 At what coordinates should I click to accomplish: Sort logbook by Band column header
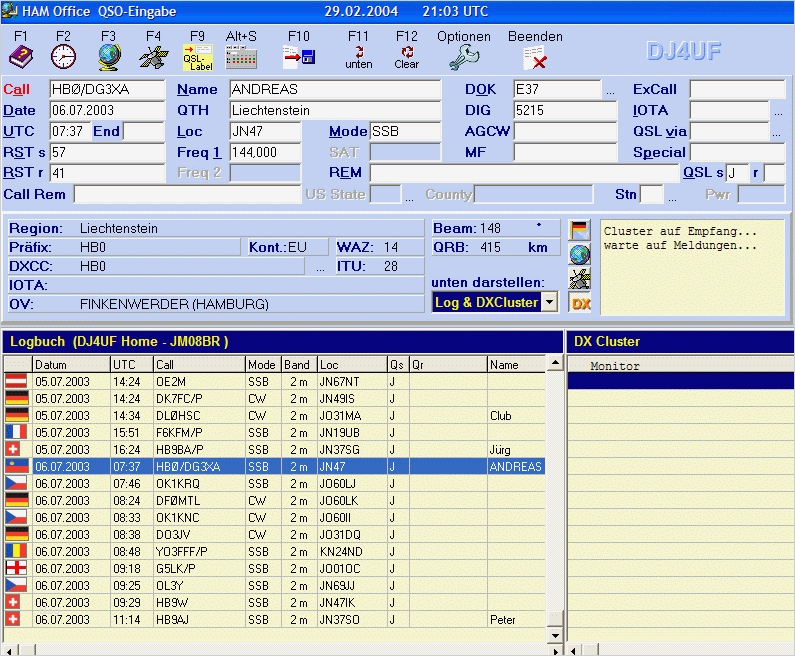click(299, 365)
